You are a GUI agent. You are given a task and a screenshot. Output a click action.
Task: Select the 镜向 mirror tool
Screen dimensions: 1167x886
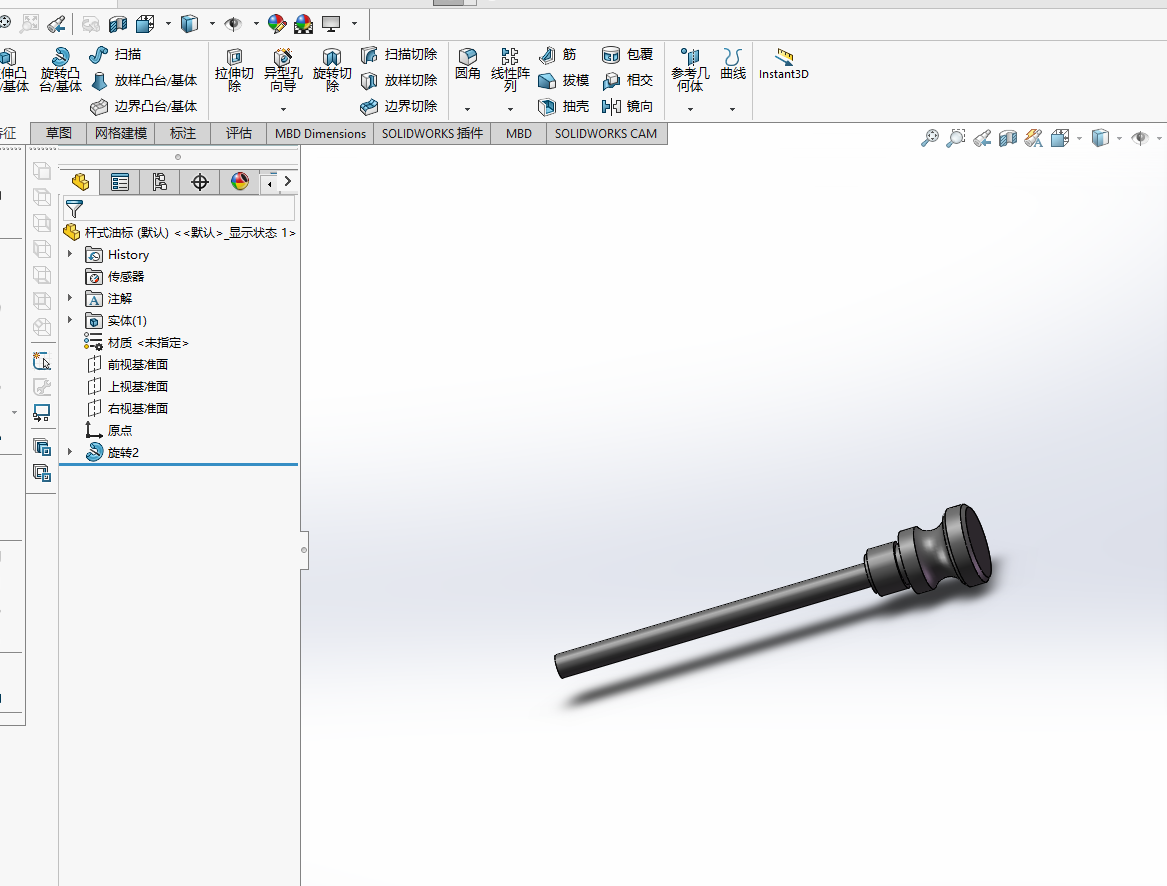point(627,106)
